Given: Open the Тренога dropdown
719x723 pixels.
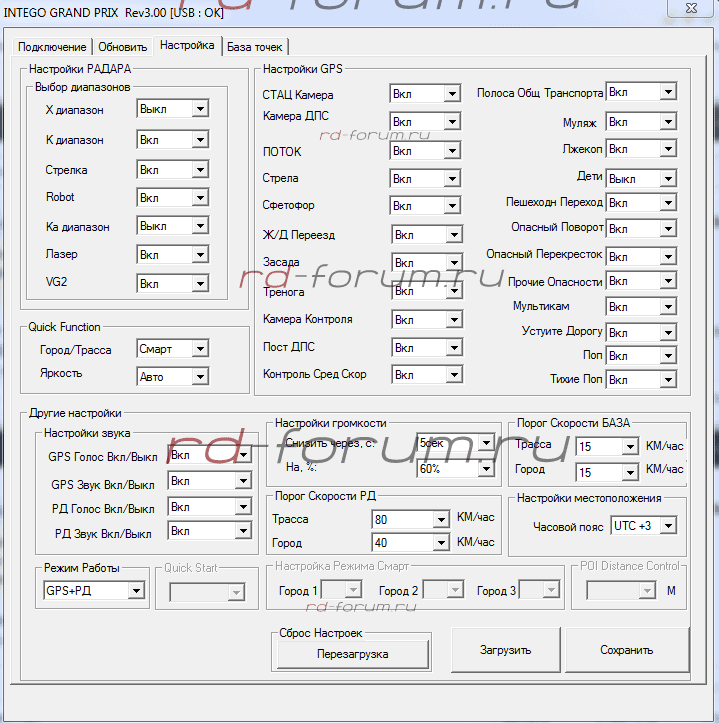Looking at the screenshot, I should [427, 291].
